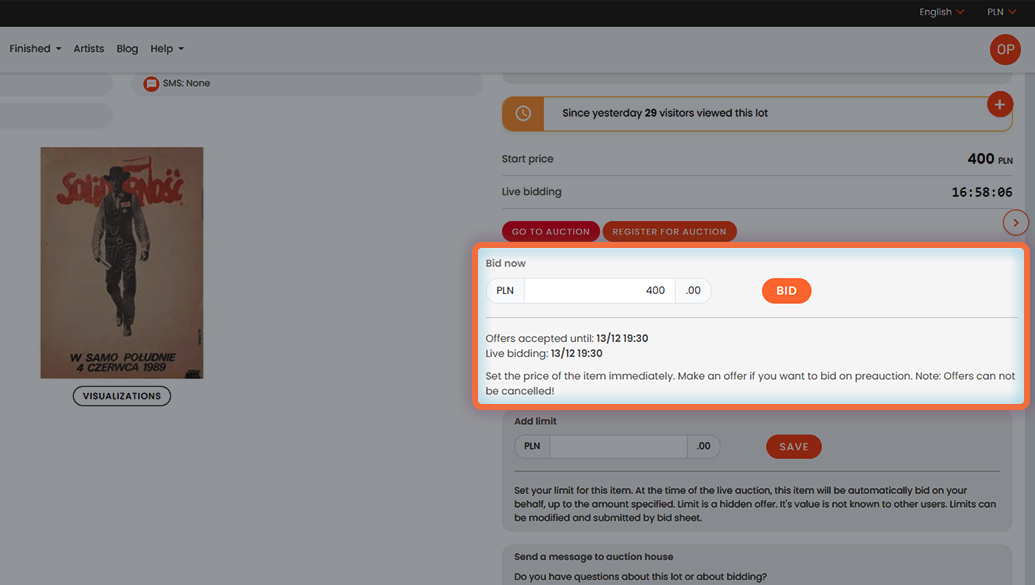Screen dimensions: 1035x585
Task: Open the Finished auctions menu
Action: coord(35,49)
